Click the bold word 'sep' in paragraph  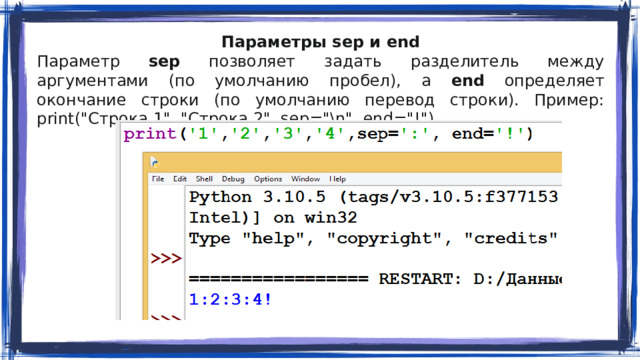tap(164, 62)
